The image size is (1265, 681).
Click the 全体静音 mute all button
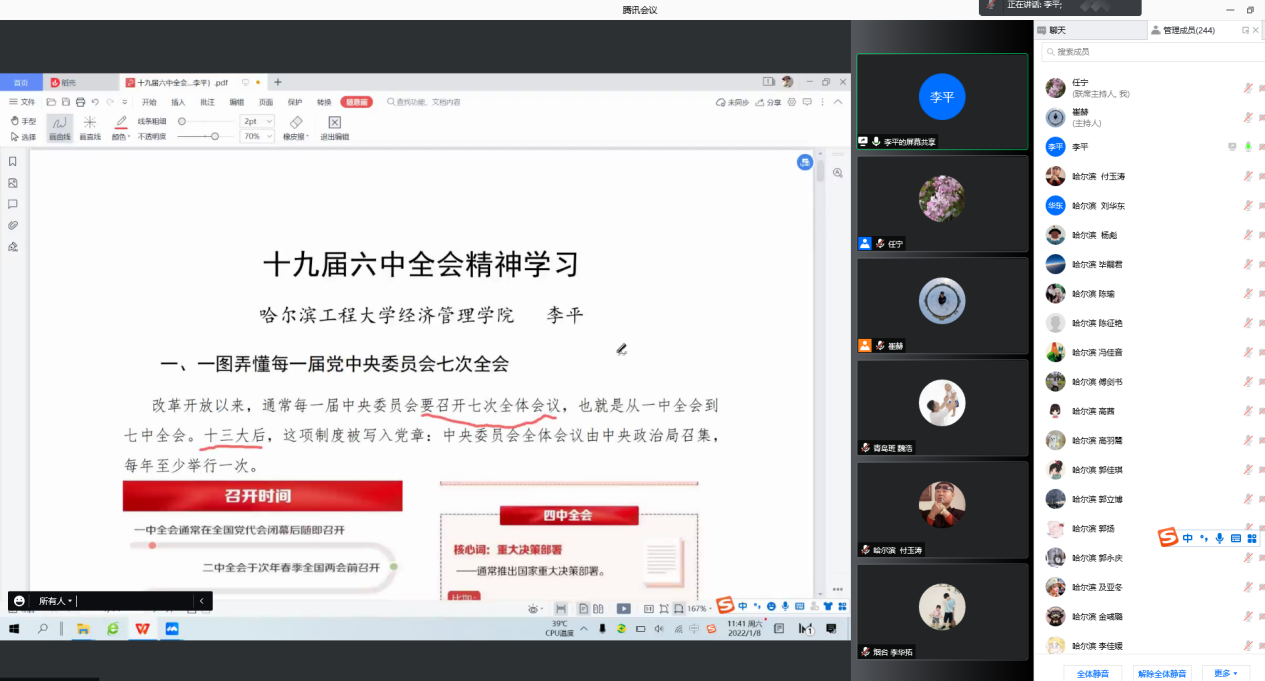(1092, 673)
